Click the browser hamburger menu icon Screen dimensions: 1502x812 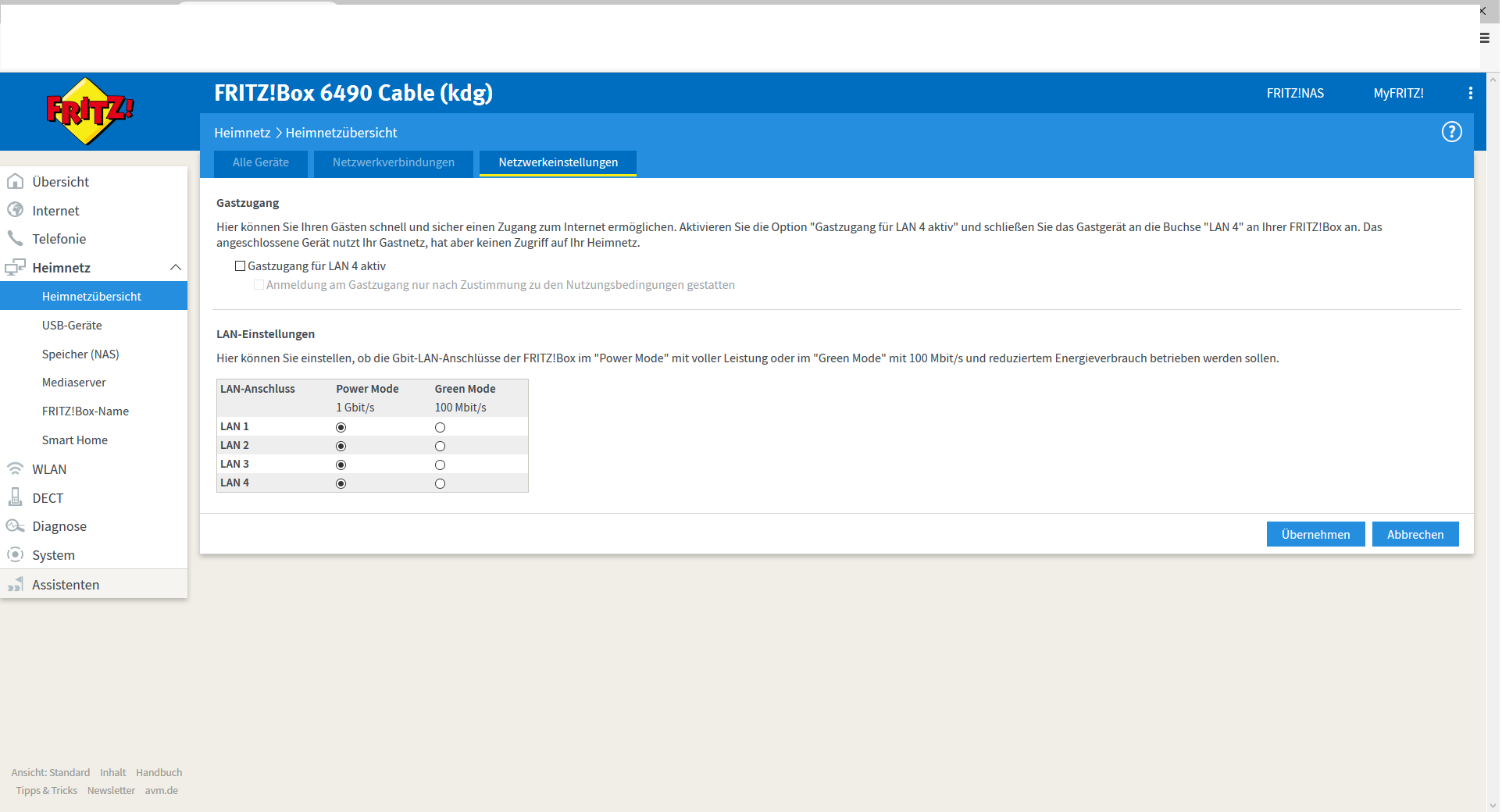(x=1485, y=37)
